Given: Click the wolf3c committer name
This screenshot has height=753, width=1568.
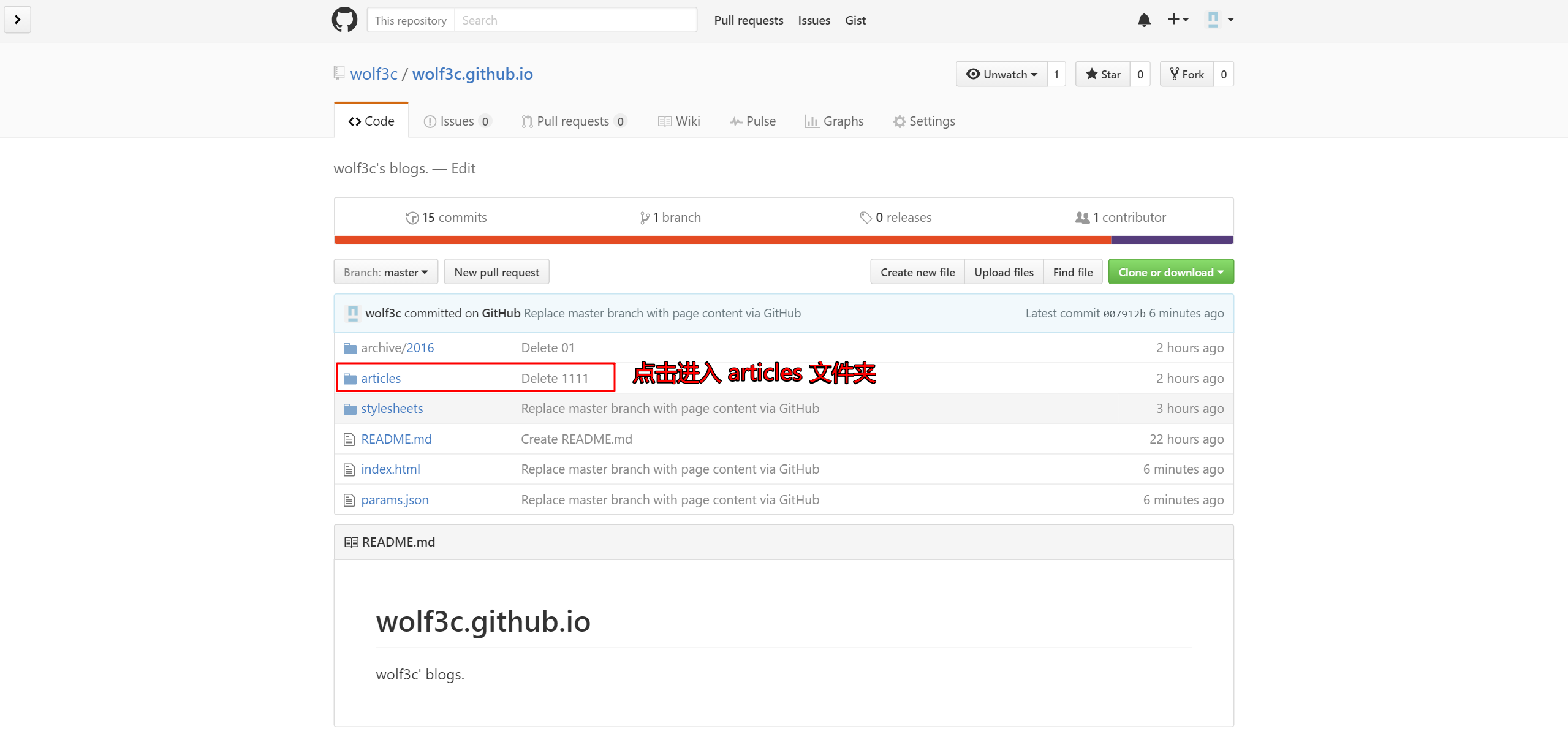Looking at the screenshot, I should coord(383,313).
